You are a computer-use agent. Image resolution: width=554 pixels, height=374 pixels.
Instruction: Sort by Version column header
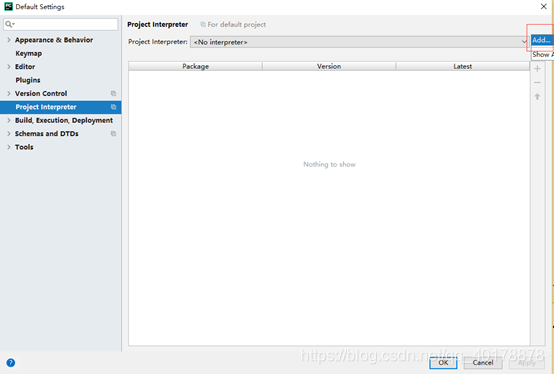(329, 66)
